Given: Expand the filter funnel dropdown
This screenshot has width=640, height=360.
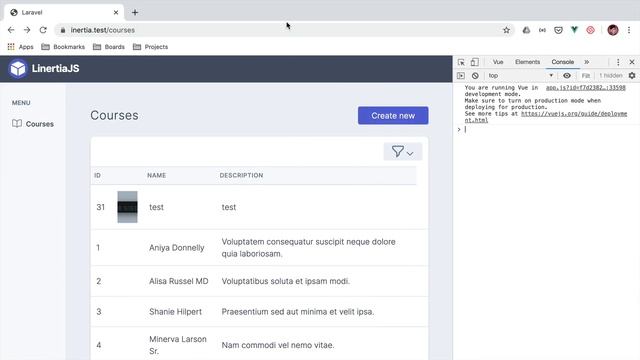Looking at the screenshot, I should pyautogui.click(x=402, y=151).
